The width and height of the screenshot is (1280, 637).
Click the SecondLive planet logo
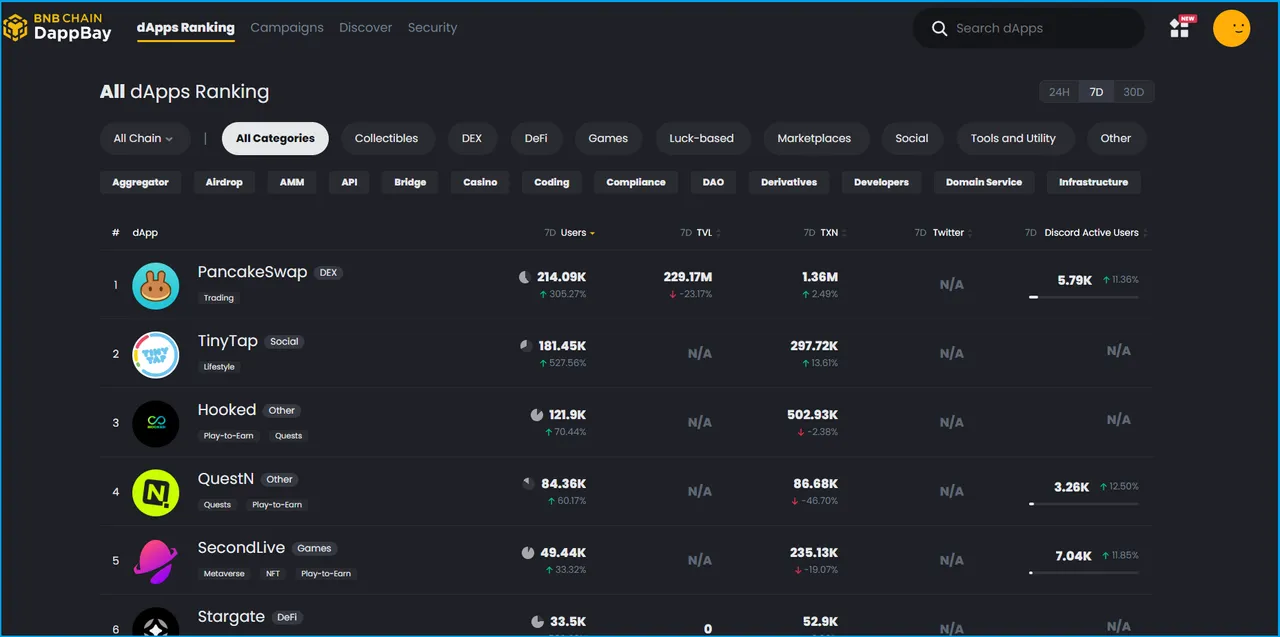point(156,562)
